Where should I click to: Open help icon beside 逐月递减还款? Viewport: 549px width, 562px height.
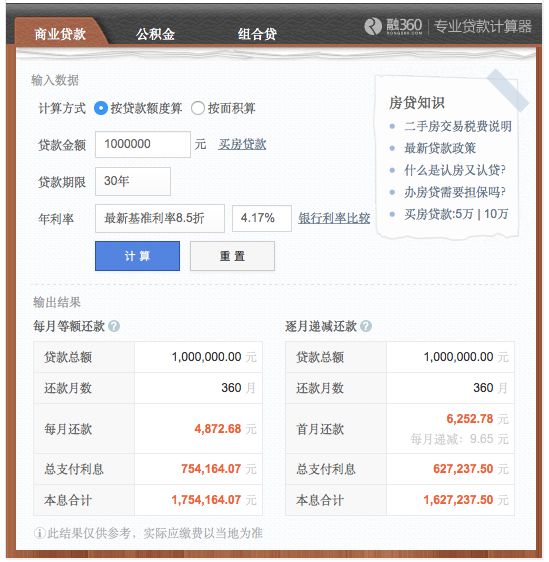(x=366, y=326)
